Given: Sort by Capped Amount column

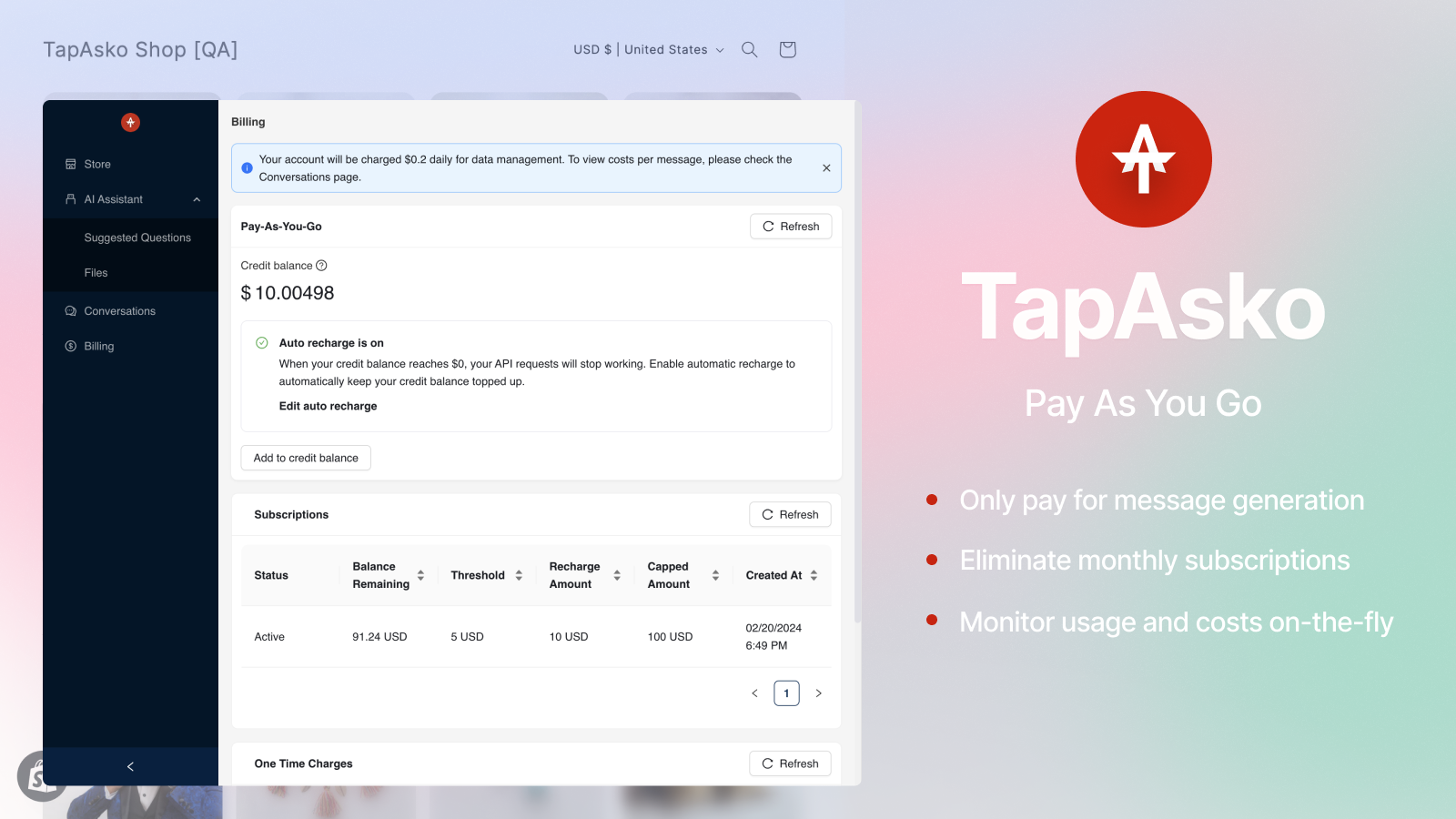Looking at the screenshot, I should pos(715,575).
